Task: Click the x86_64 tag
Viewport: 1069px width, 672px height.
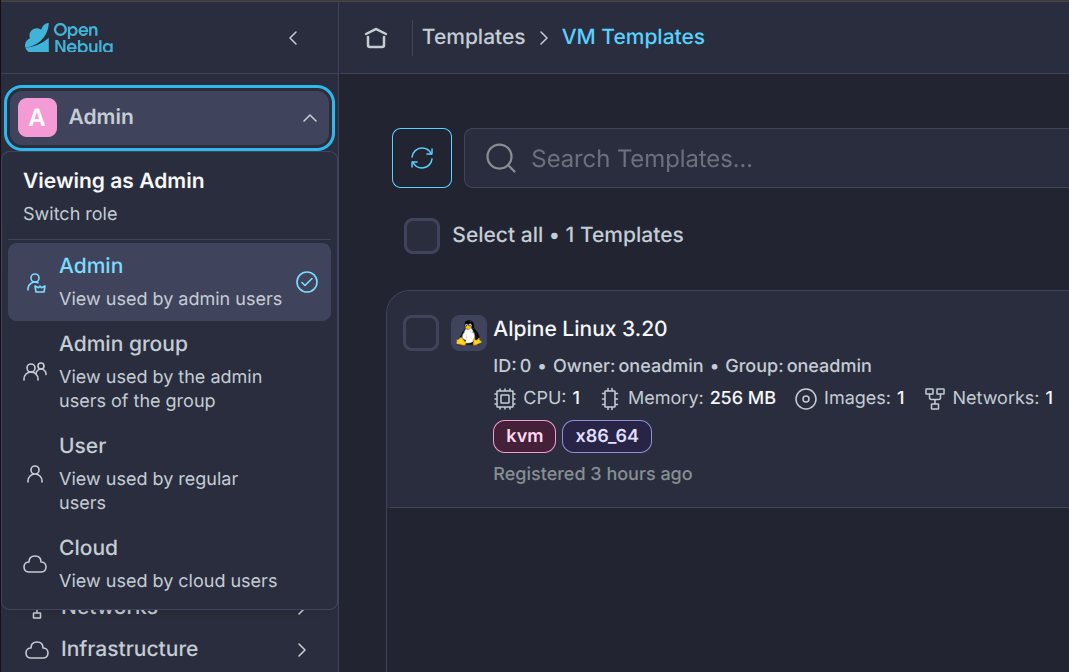Action: coord(607,436)
